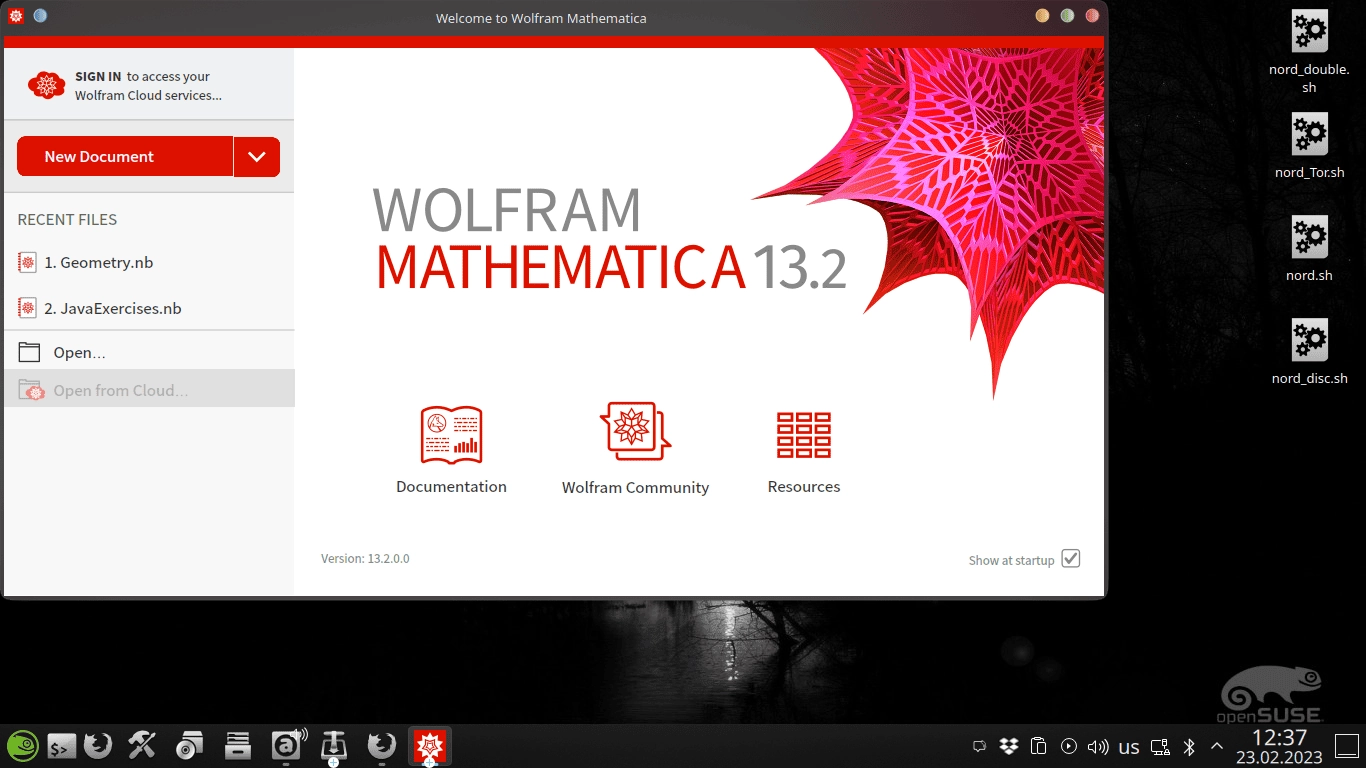This screenshot has width=1366, height=768.
Task: Click the Wolfram Community label
Action: pyautogui.click(x=635, y=488)
